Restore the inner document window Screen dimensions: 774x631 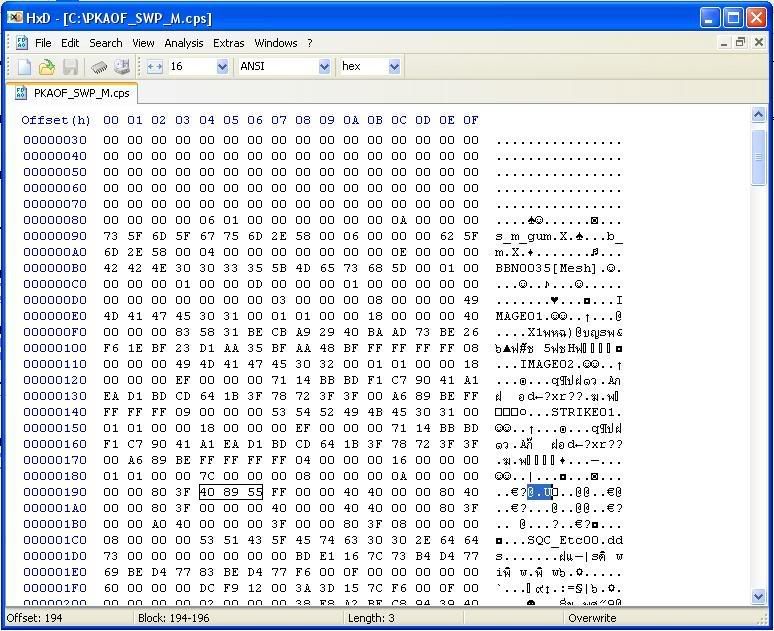741,43
